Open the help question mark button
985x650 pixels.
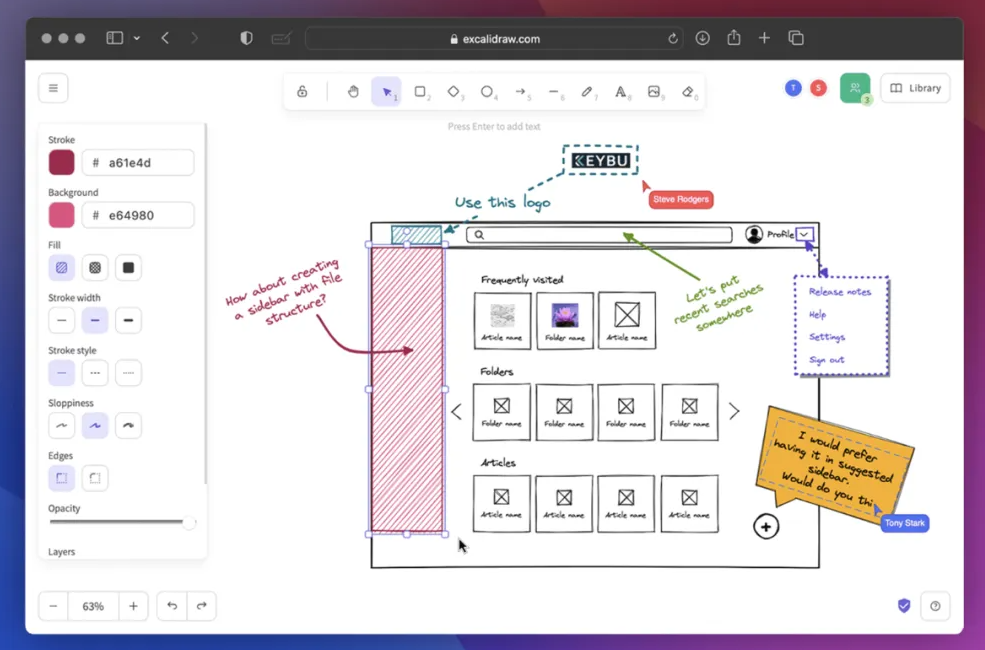click(935, 606)
